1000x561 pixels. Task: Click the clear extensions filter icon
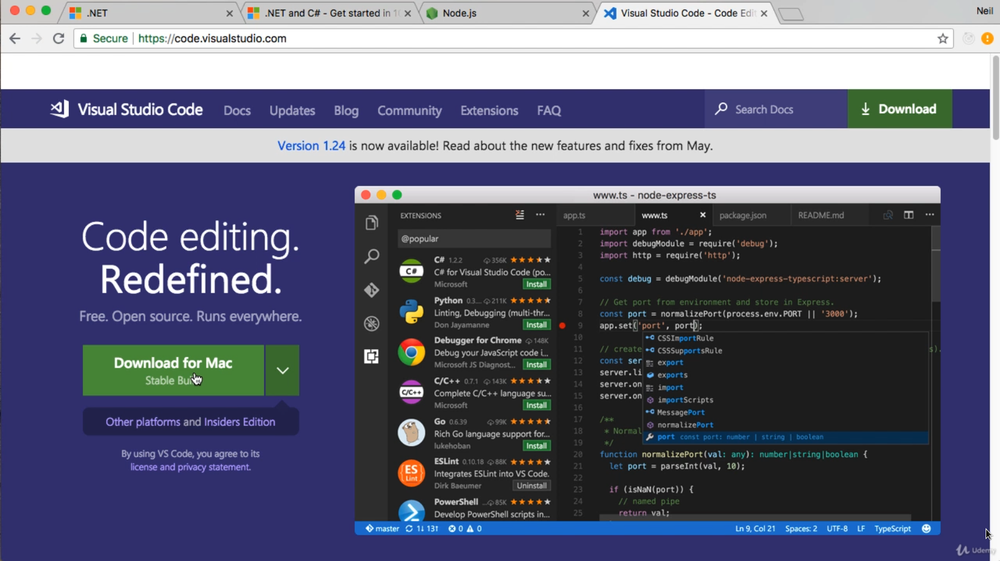coord(520,215)
